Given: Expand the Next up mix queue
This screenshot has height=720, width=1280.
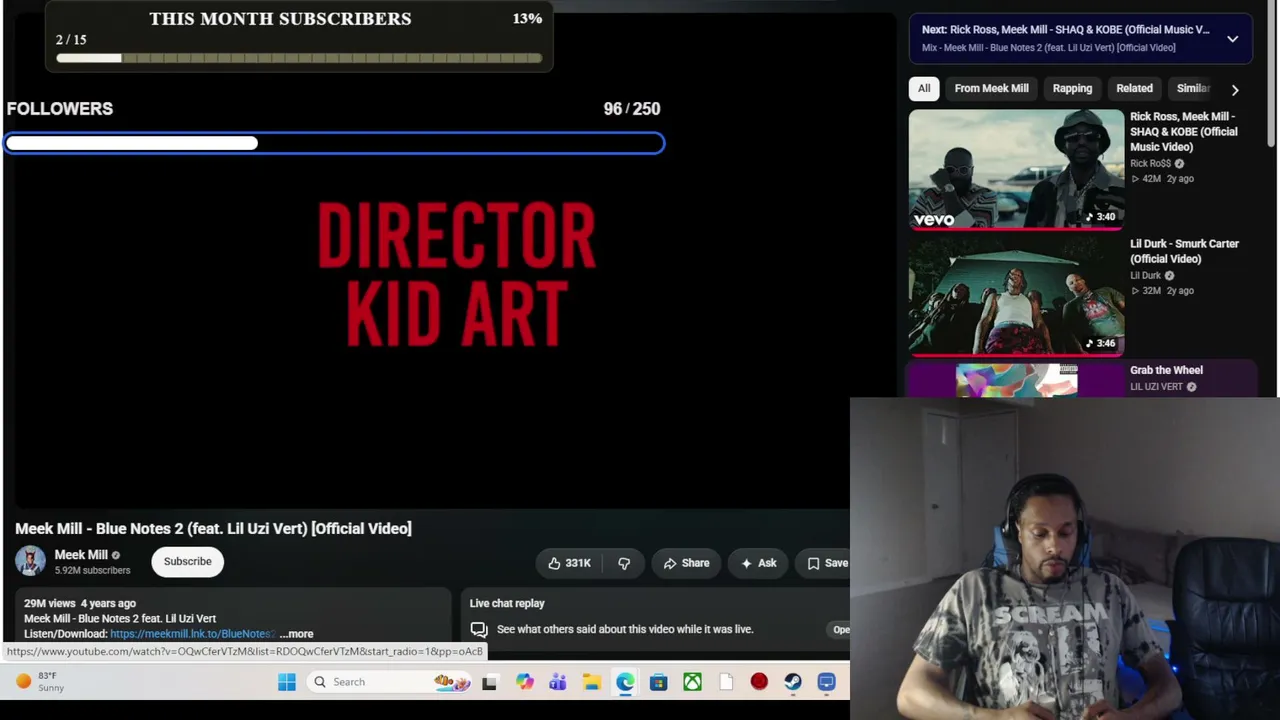Looking at the screenshot, I should [1233, 39].
